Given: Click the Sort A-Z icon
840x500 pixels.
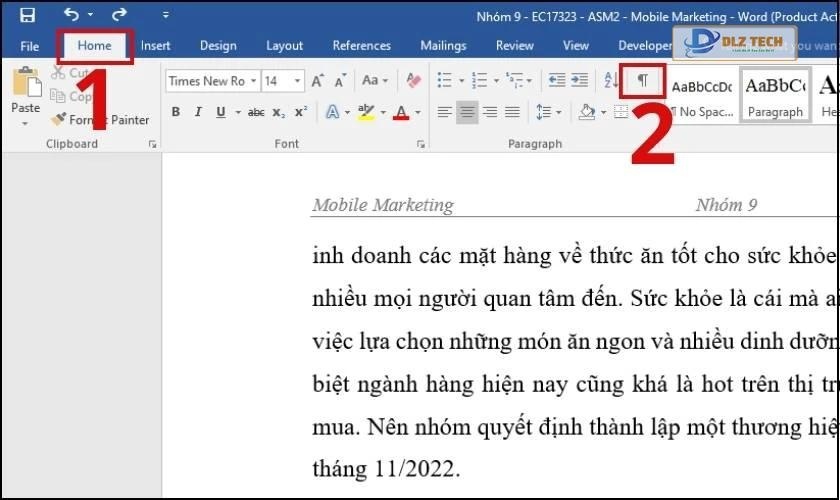Looking at the screenshot, I should coord(610,81).
